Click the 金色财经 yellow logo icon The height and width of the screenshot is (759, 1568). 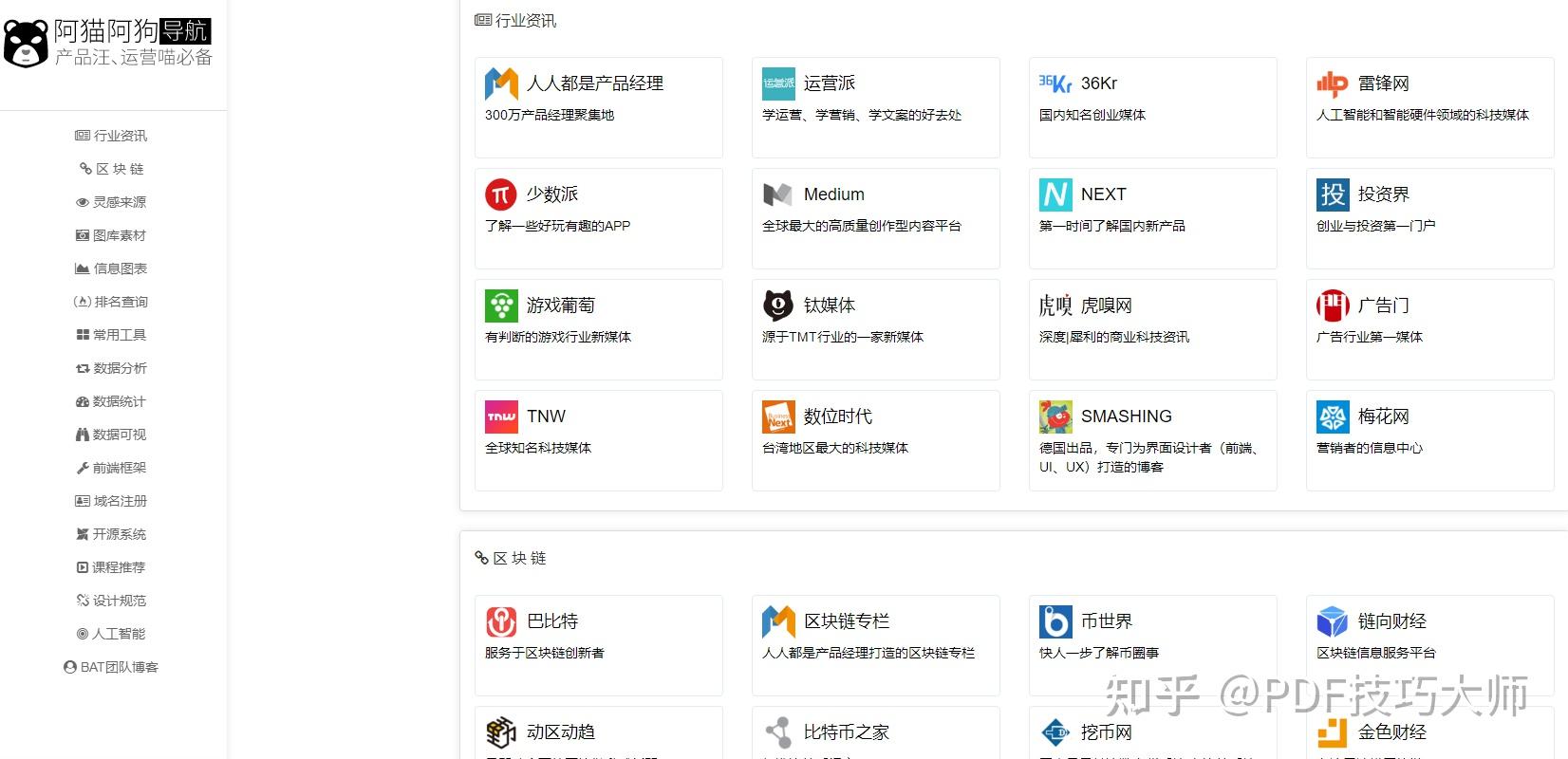click(1333, 732)
